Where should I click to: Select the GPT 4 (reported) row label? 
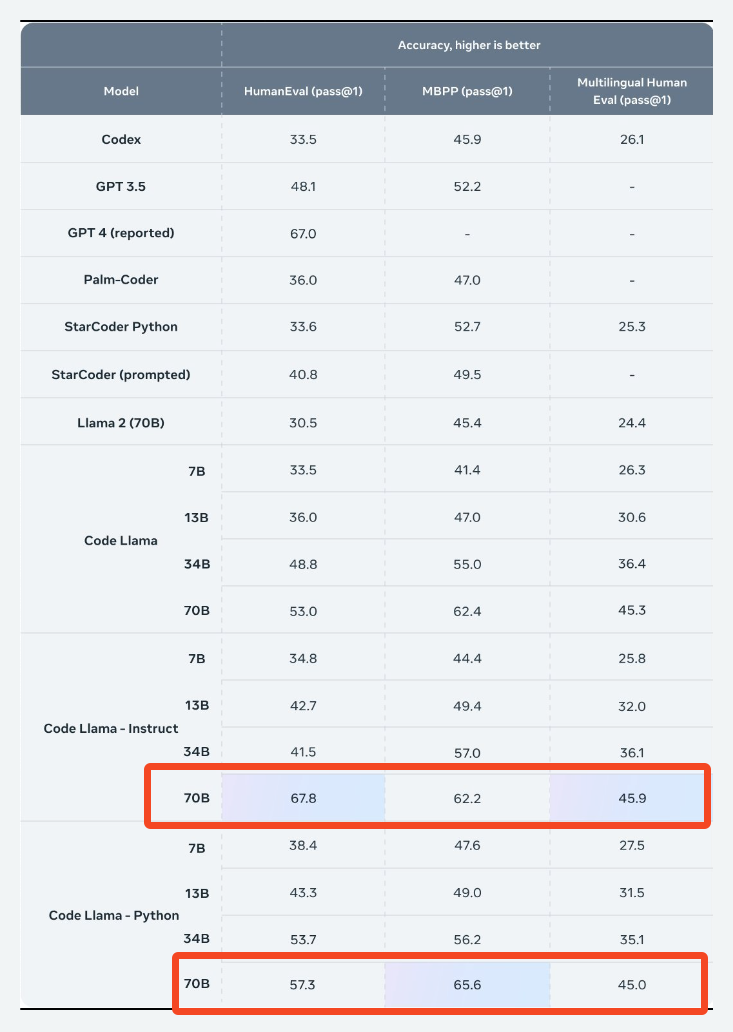[x=121, y=233]
